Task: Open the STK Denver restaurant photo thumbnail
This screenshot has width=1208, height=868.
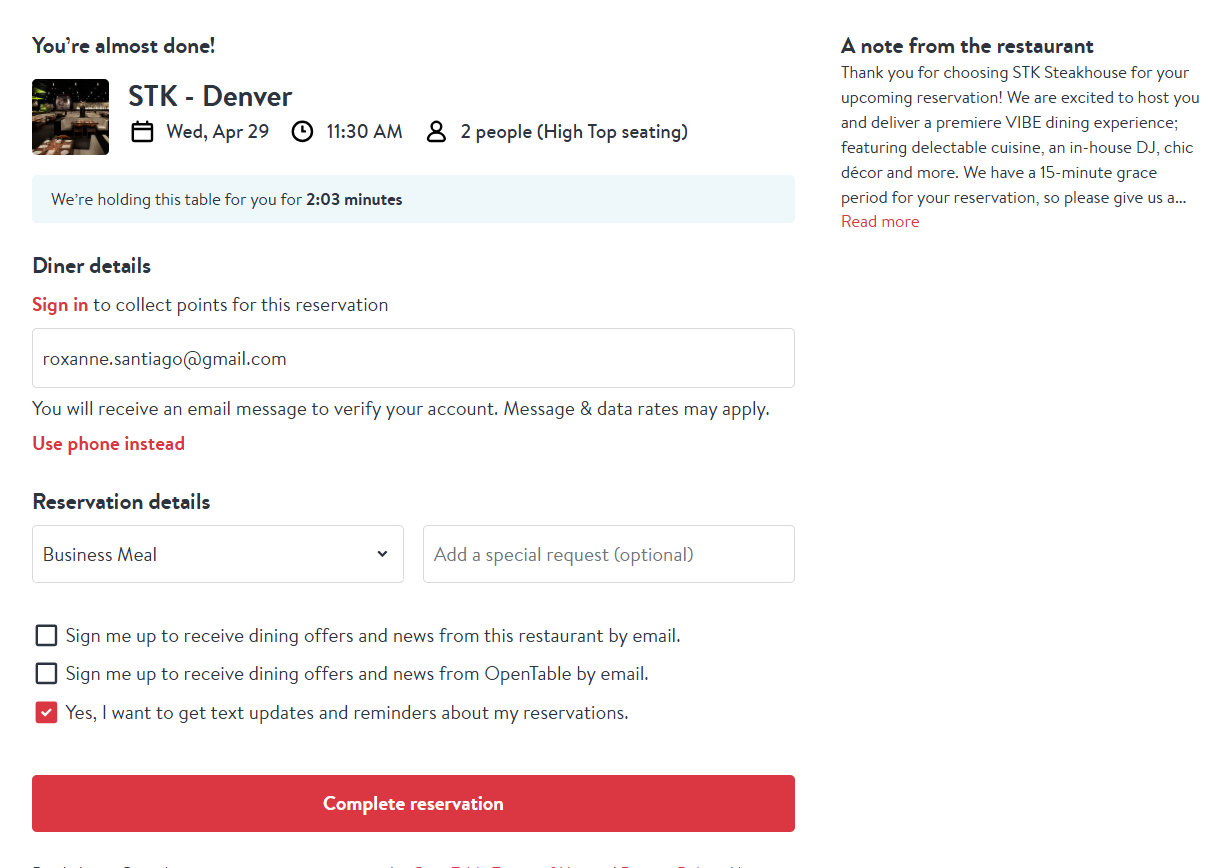Action: coord(70,117)
